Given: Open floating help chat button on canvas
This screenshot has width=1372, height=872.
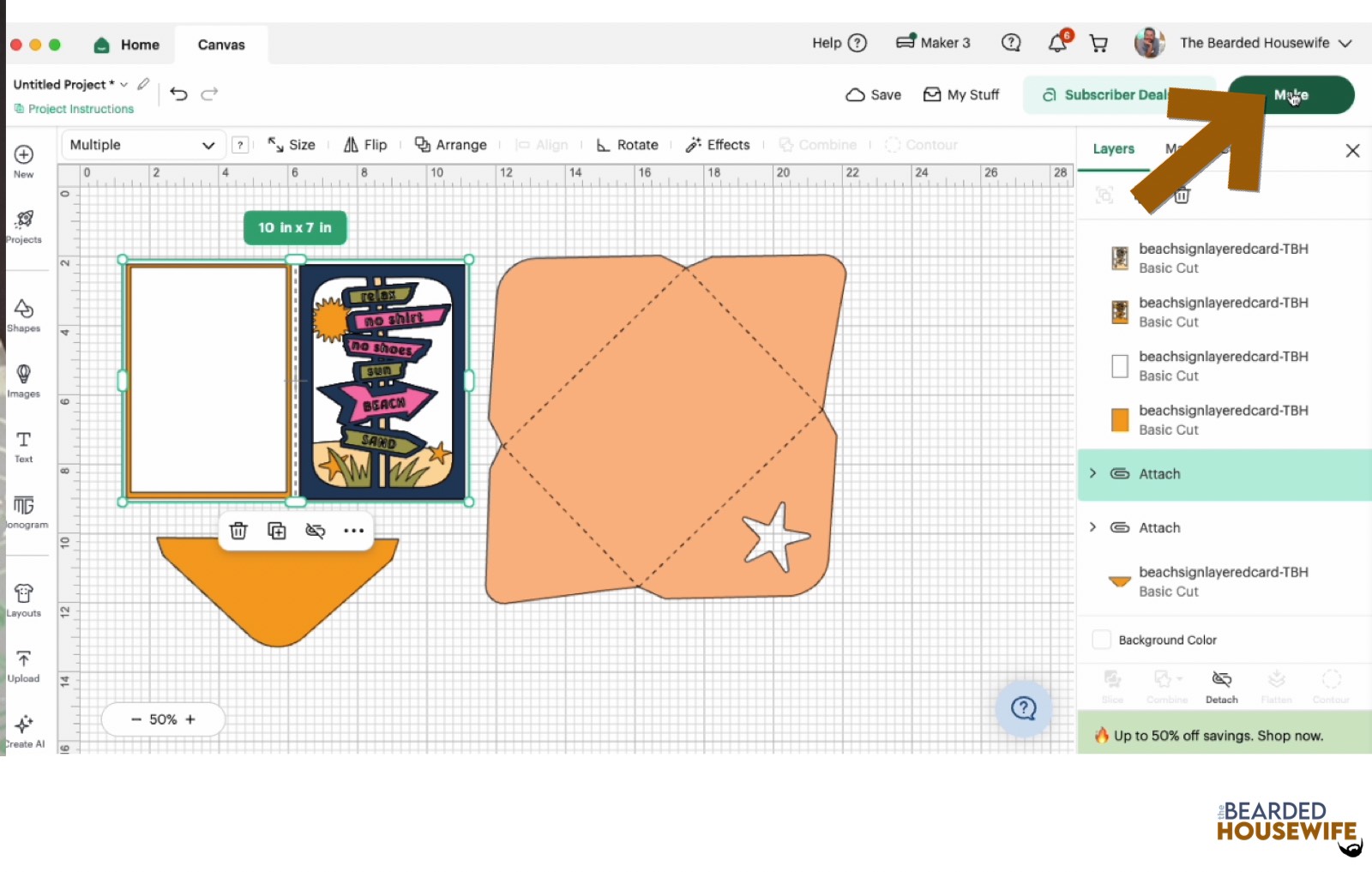Looking at the screenshot, I should tap(1024, 708).
